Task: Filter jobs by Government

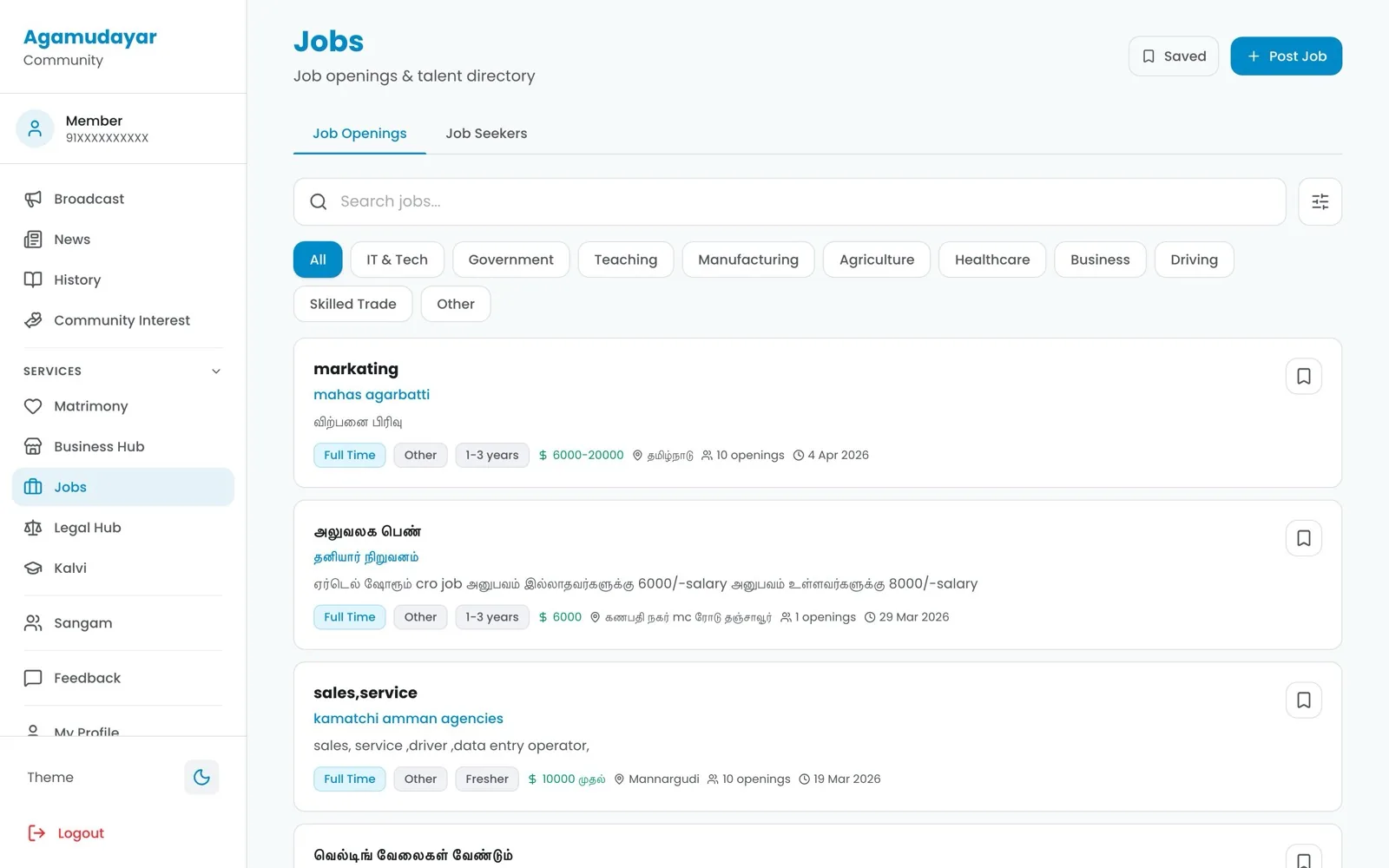Action: coord(510,260)
